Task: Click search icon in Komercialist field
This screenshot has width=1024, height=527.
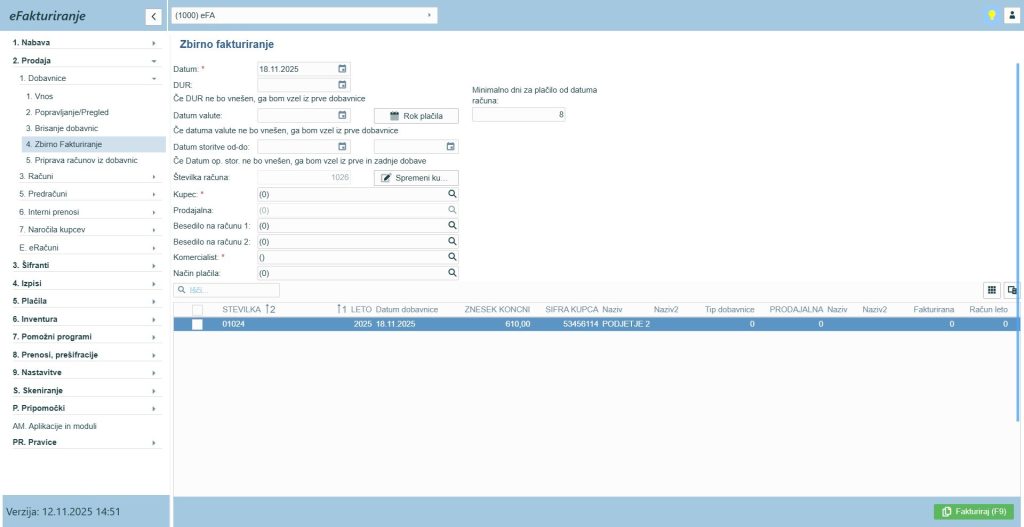Action: pos(452,257)
